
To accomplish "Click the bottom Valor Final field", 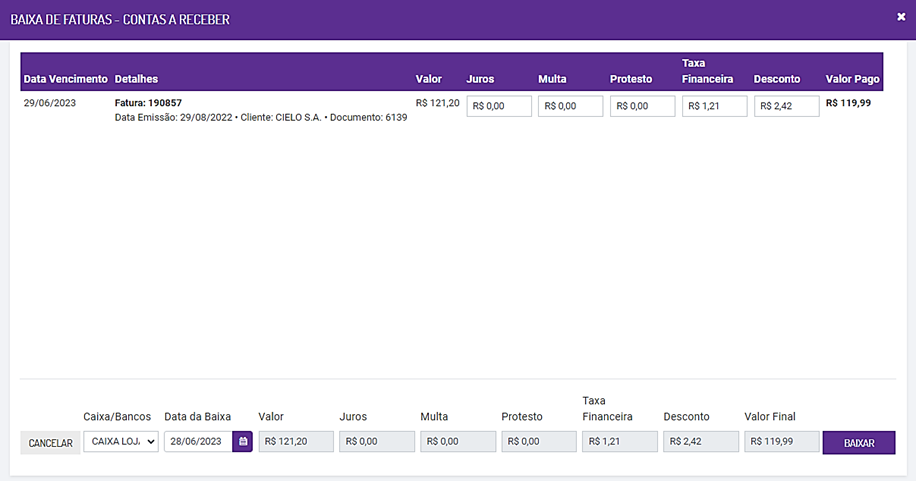I will coord(782,442).
